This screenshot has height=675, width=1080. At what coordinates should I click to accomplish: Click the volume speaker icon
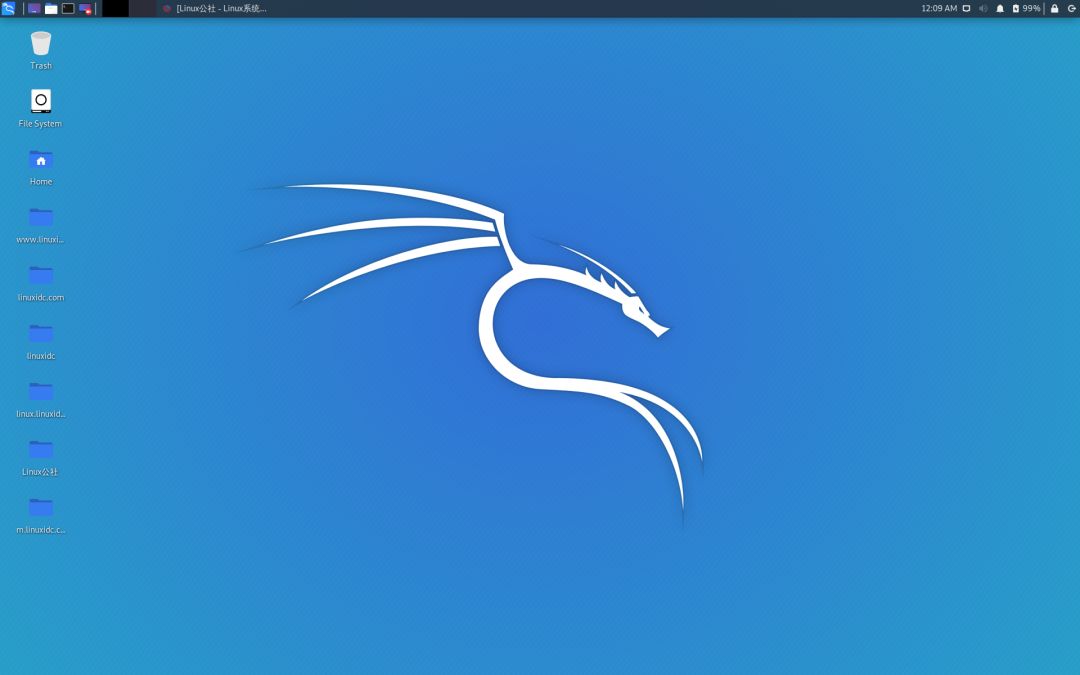click(x=983, y=8)
